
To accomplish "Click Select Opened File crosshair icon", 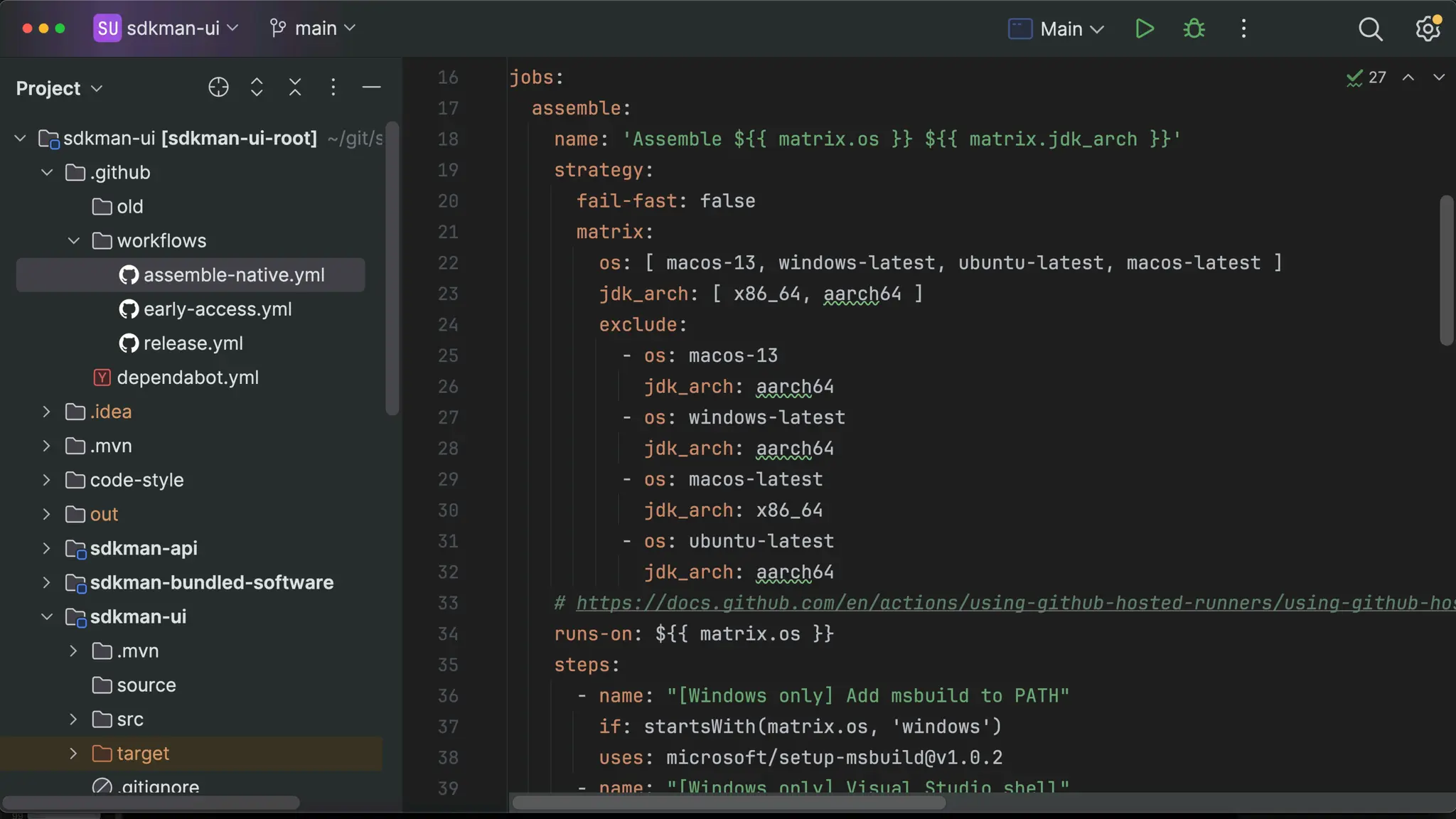I will tap(218, 87).
